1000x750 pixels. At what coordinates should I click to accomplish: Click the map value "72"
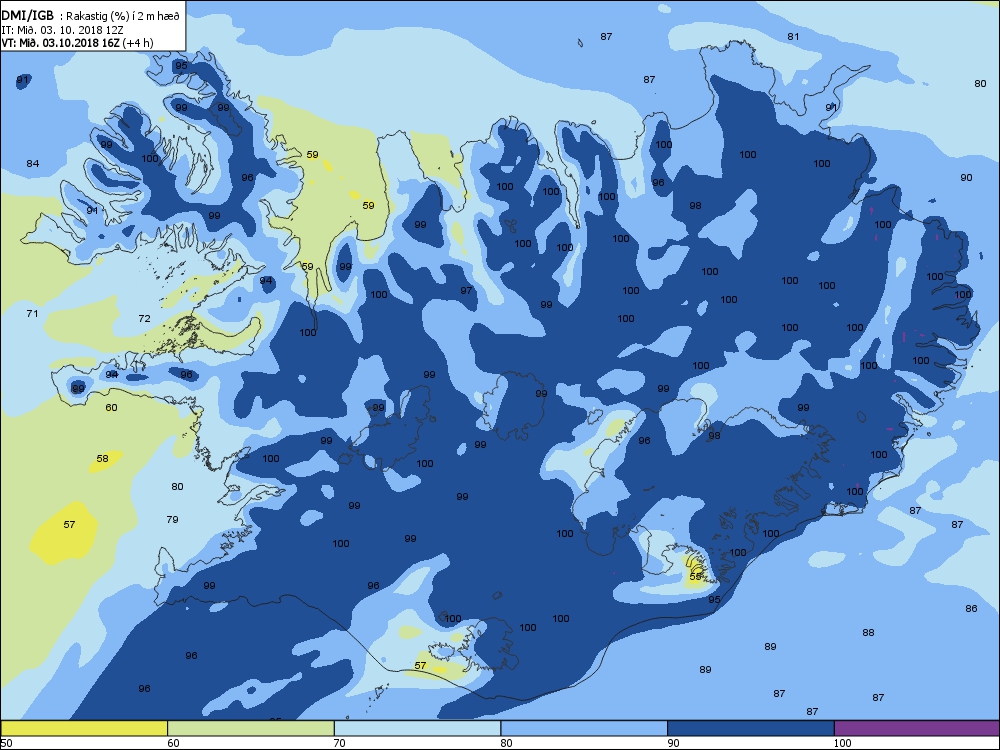(144, 318)
